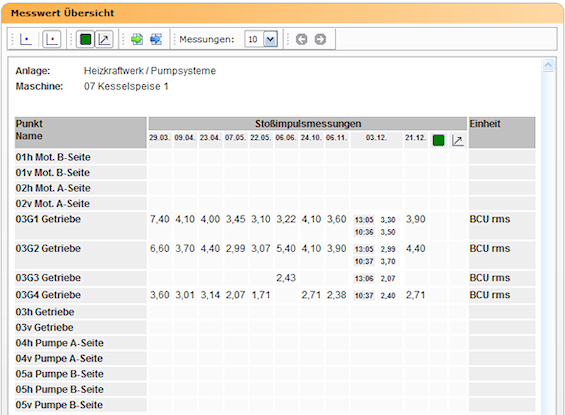This screenshot has width=565, height=415.
Task: Select the 06.11. date column header
Action: [x=337, y=138]
